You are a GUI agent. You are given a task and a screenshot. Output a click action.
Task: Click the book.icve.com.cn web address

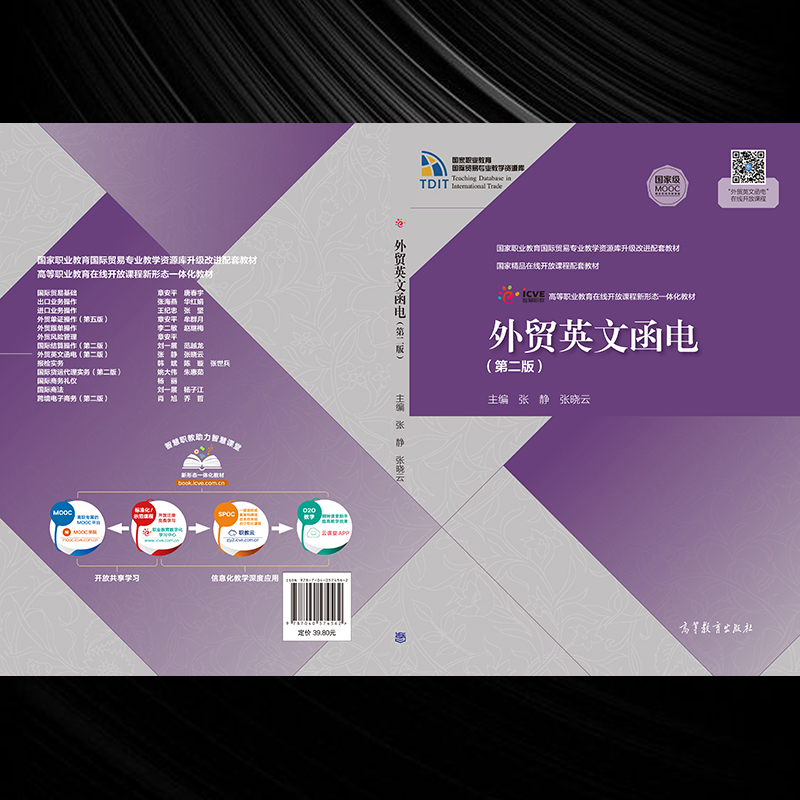click(x=203, y=482)
